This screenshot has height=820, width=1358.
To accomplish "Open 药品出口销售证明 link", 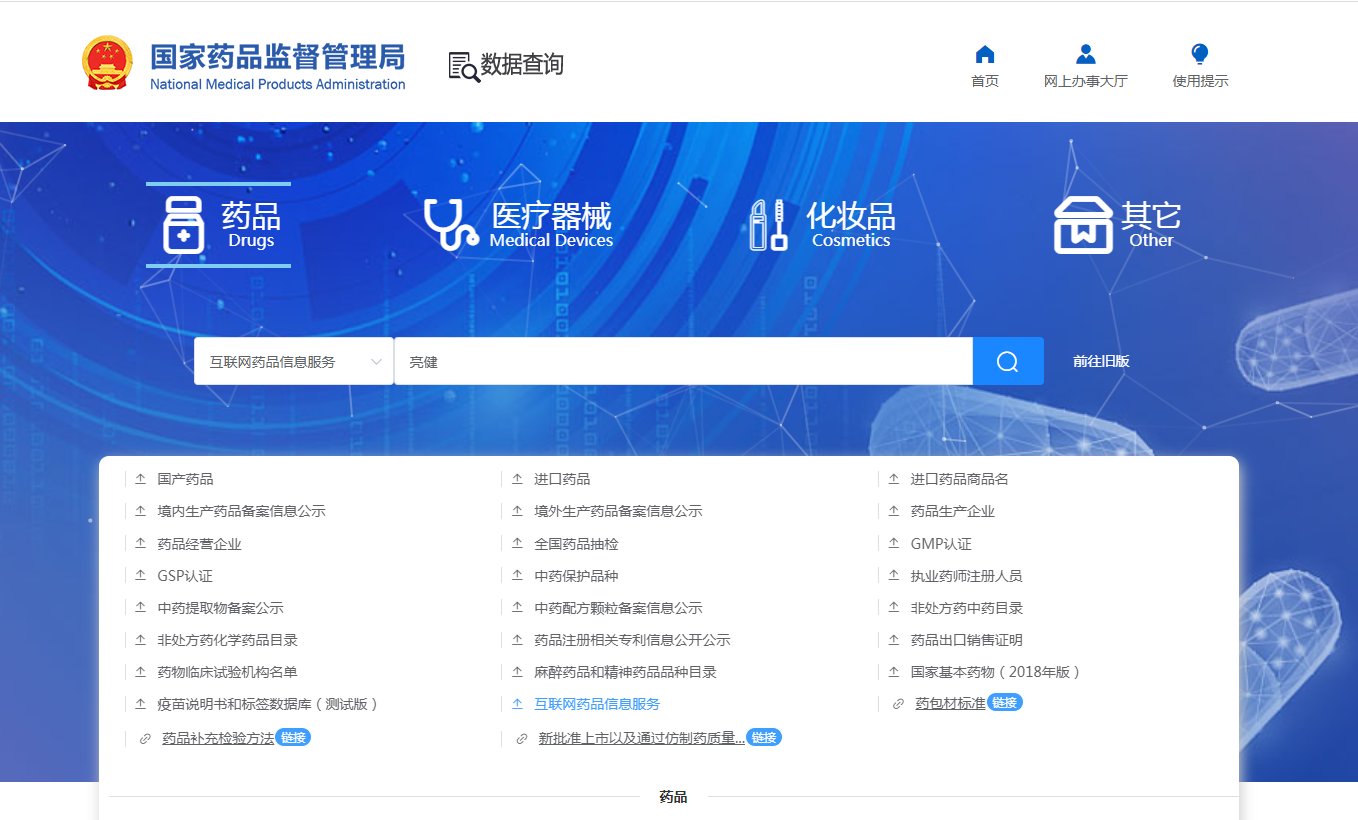I will (x=966, y=640).
